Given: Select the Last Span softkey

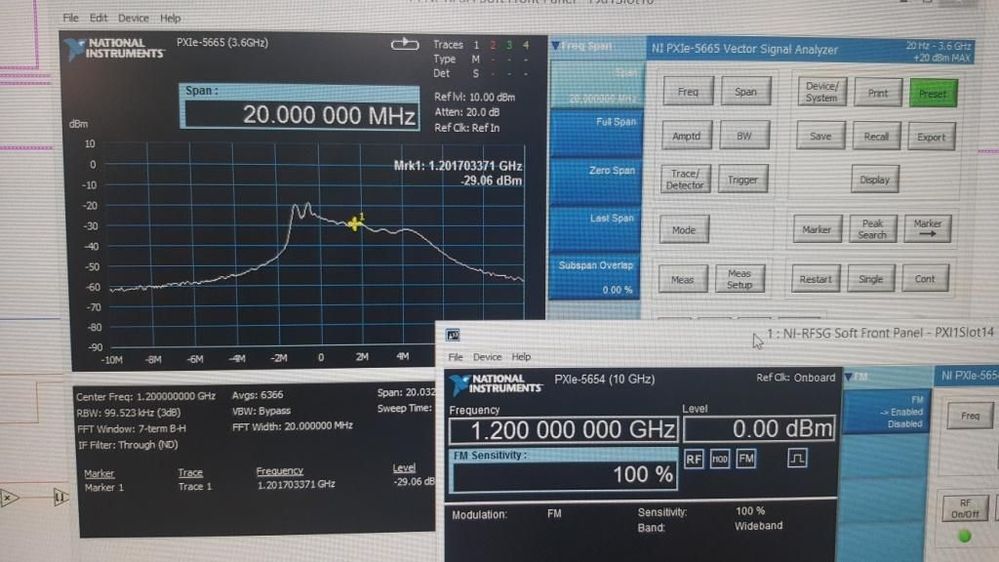Looking at the screenshot, I should click(595, 229).
